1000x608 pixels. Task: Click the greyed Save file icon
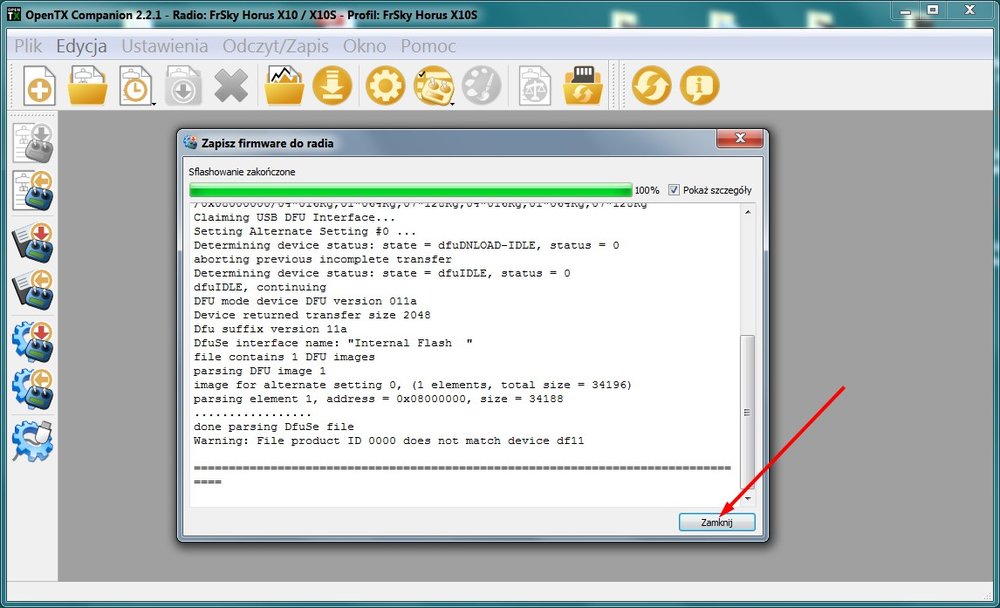184,85
